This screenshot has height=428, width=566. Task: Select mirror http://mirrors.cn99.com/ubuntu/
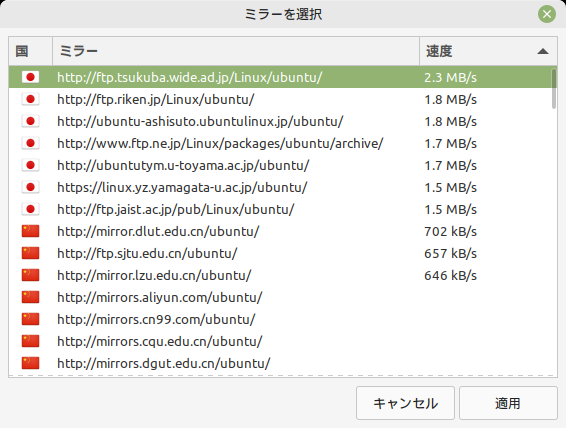point(283,319)
